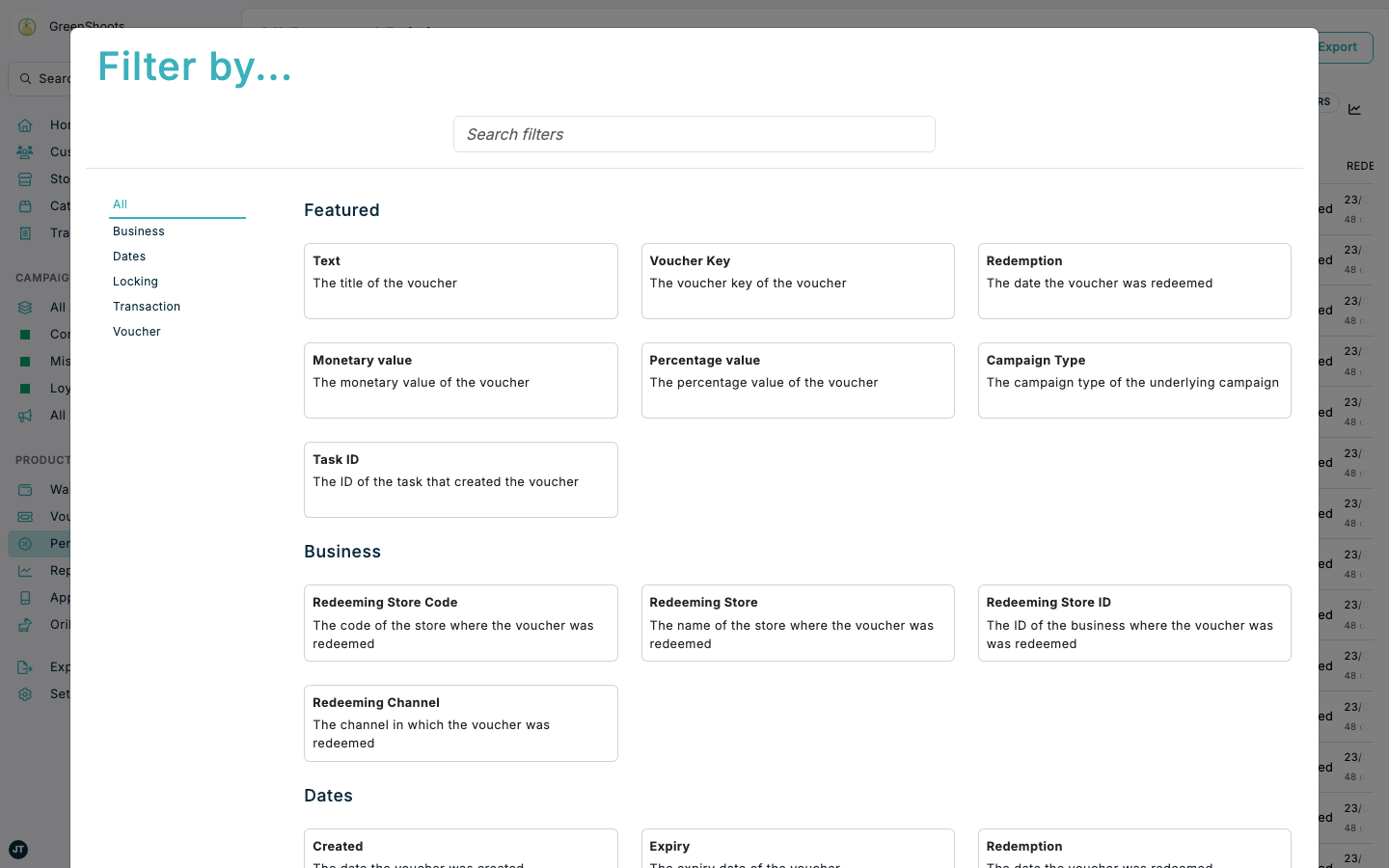Open the Home page from the sidebar
The width and height of the screenshot is (1389, 868).
coord(24,124)
